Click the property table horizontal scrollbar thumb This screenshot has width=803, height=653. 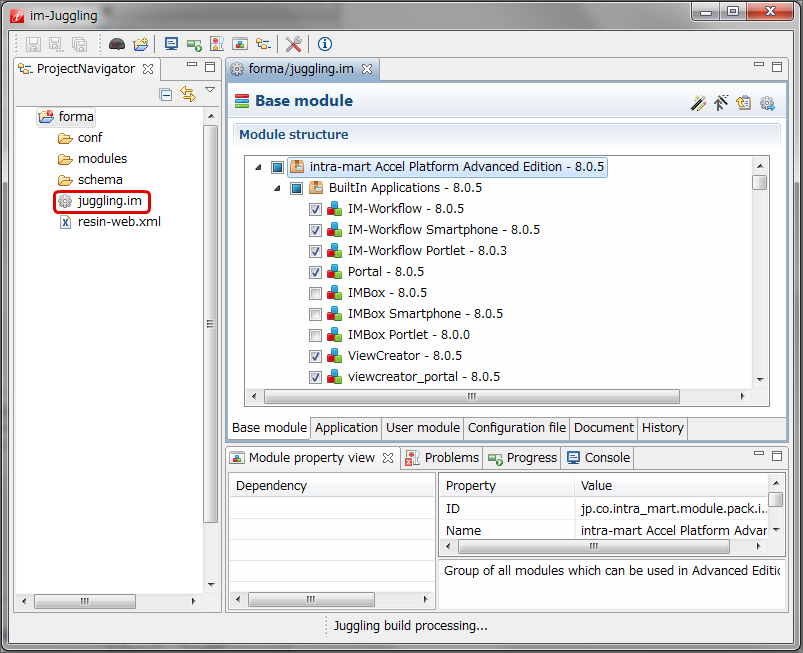594,546
